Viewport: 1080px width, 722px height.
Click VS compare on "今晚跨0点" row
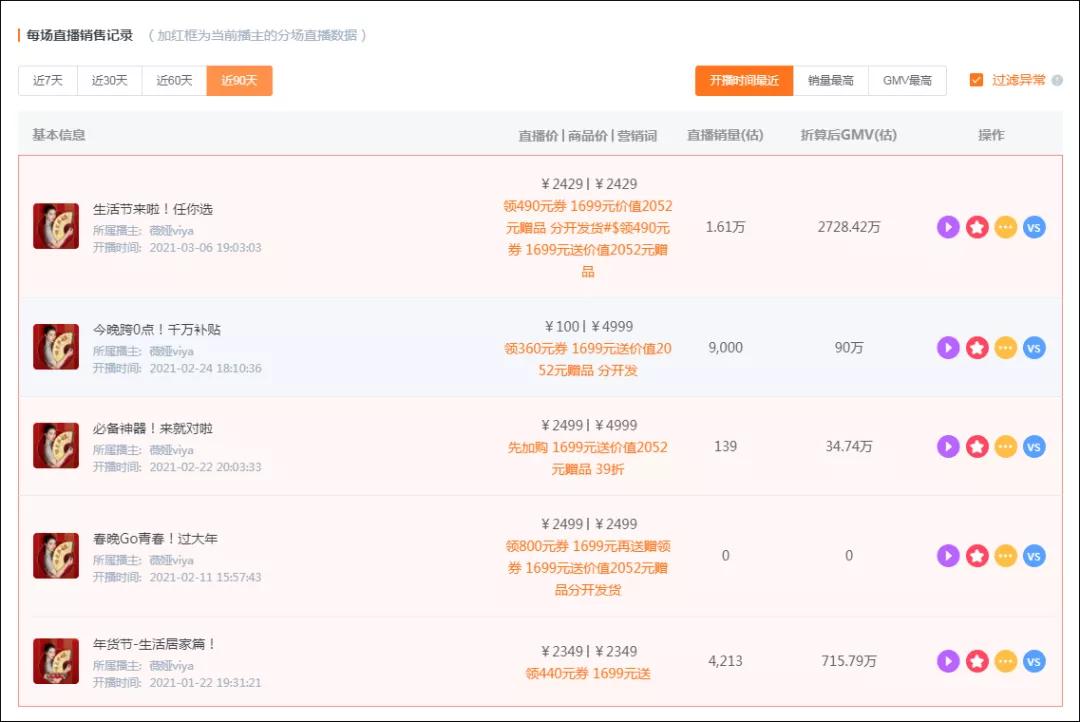pyautogui.click(x=1034, y=347)
